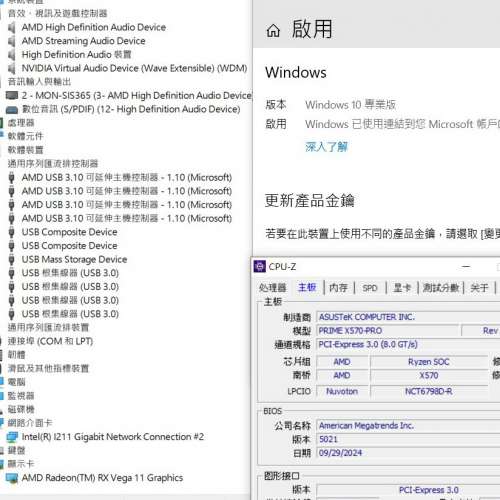The width and height of the screenshot is (500, 500).
Task: Click the 網路介面卡 category
Action: (30, 423)
